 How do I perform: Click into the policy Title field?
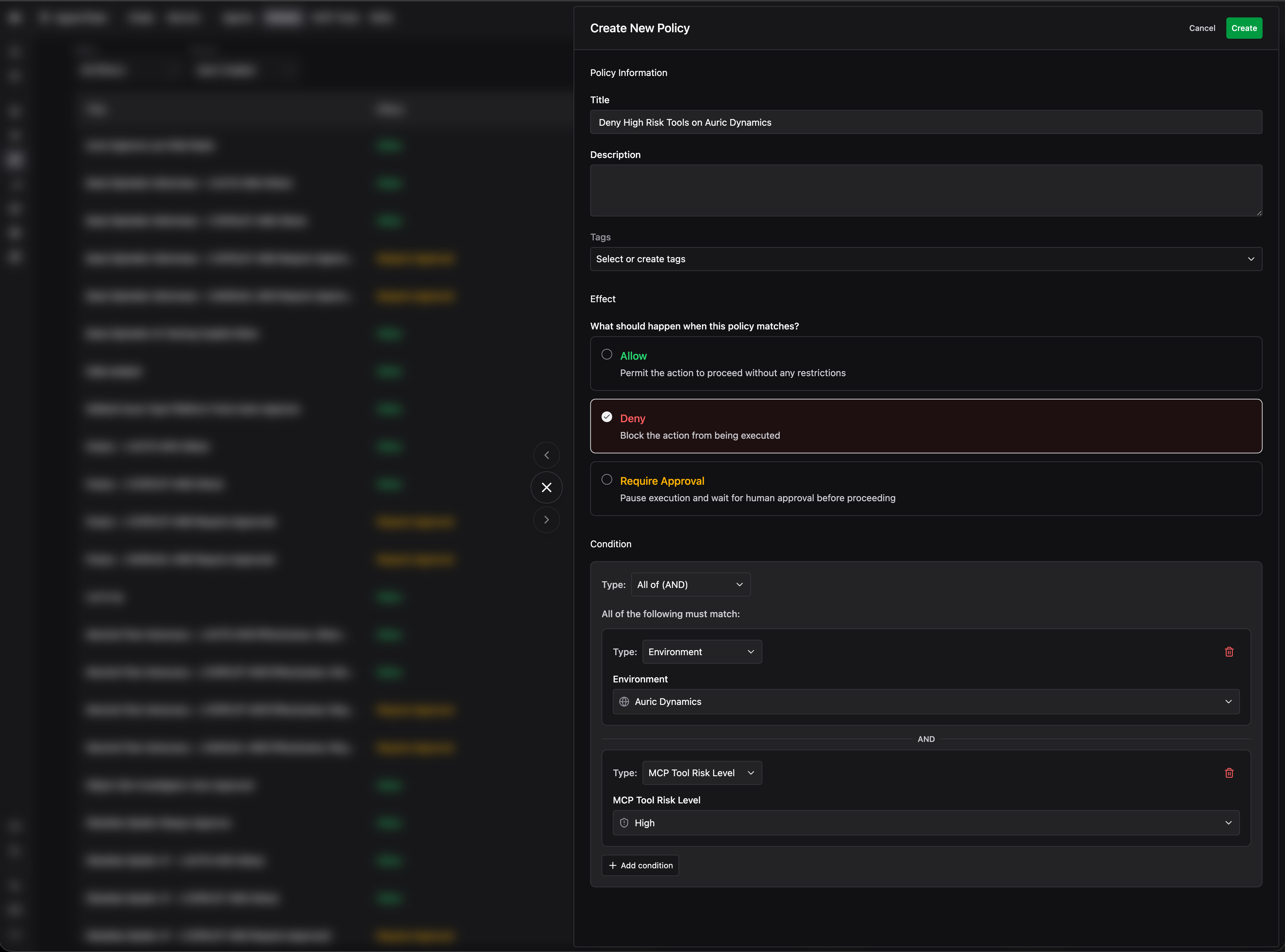(x=926, y=122)
